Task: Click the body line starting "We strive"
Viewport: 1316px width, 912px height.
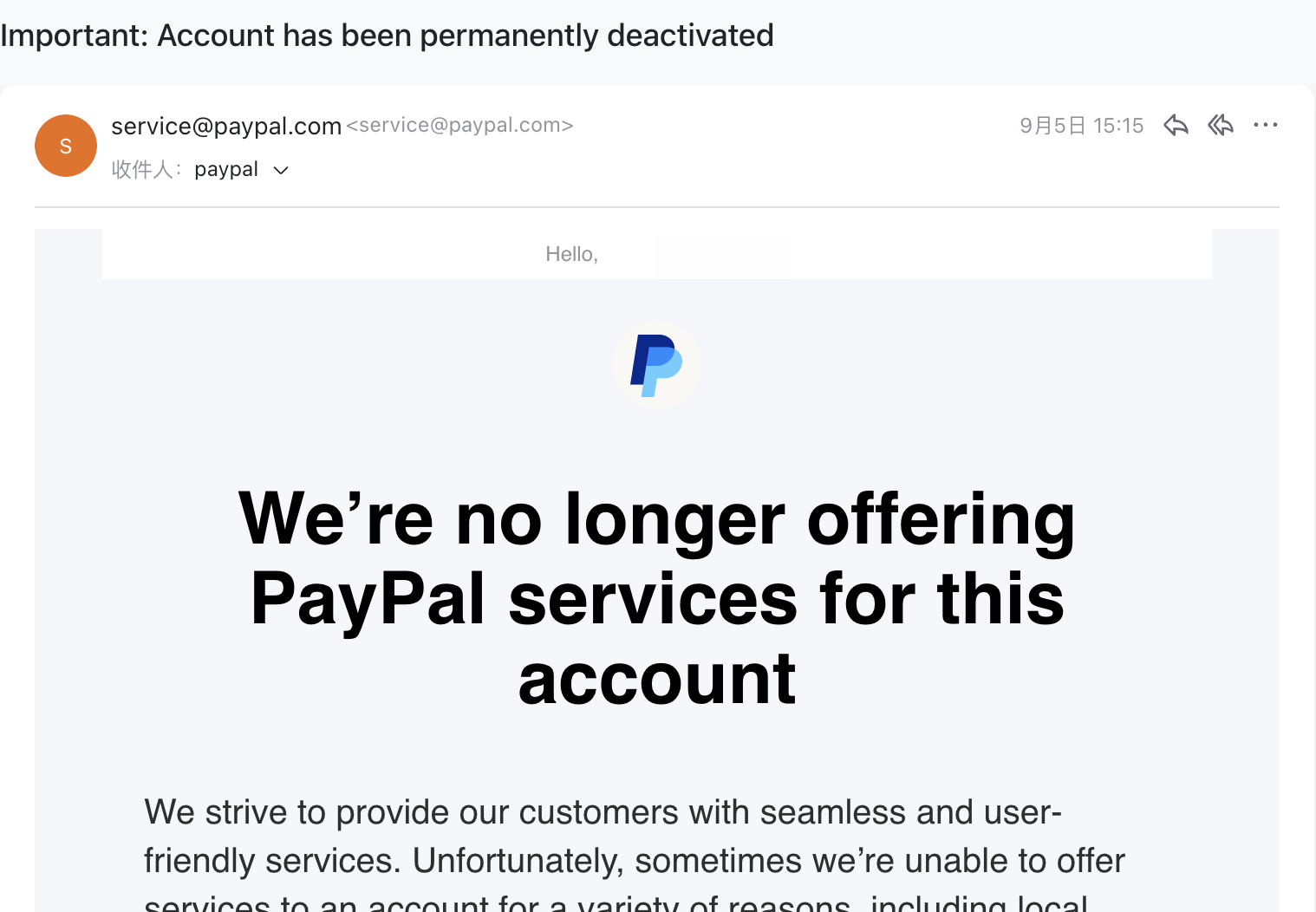Action: [603, 812]
